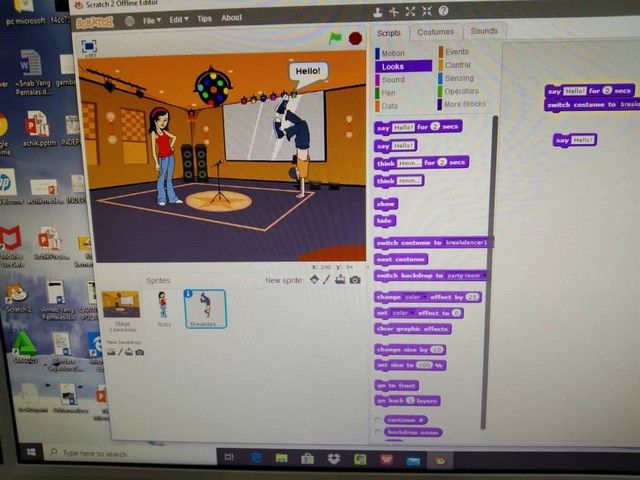Check the 'backdrop name' reporter checkbox

pos(378,432)
